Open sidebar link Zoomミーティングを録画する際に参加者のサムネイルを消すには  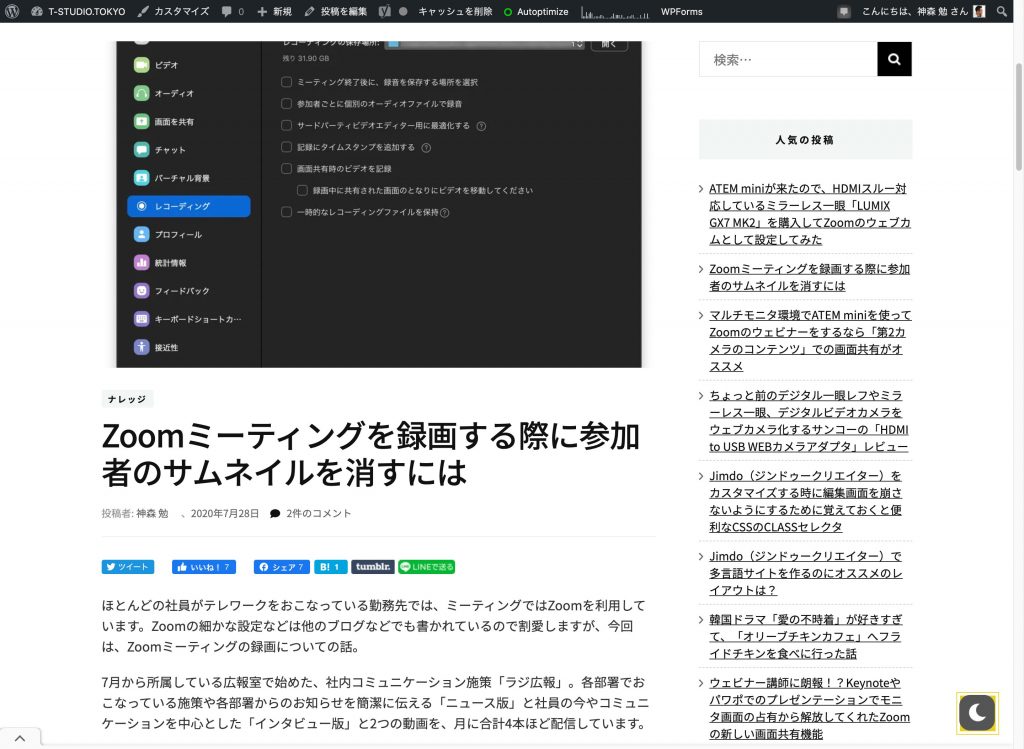tap(810, 278)
